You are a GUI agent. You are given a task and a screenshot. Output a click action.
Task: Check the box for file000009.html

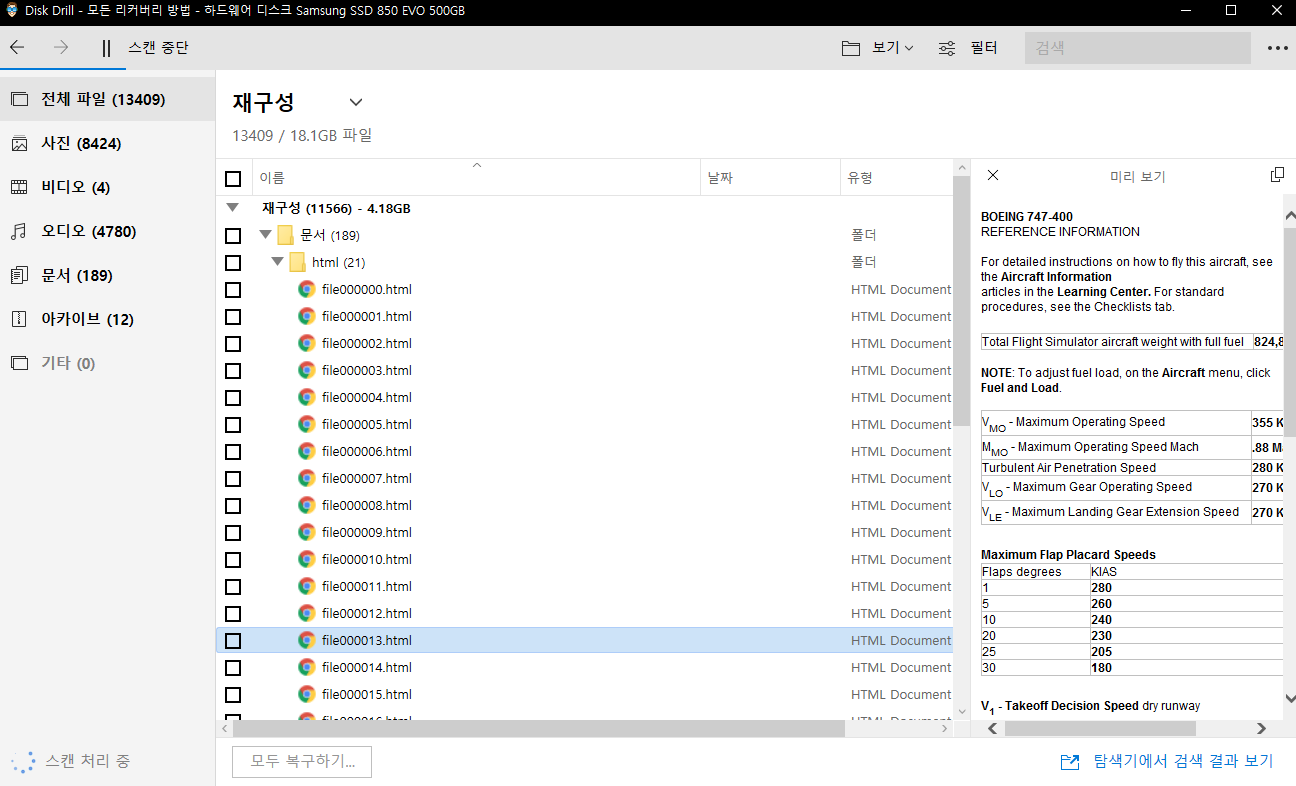[233, 533]
